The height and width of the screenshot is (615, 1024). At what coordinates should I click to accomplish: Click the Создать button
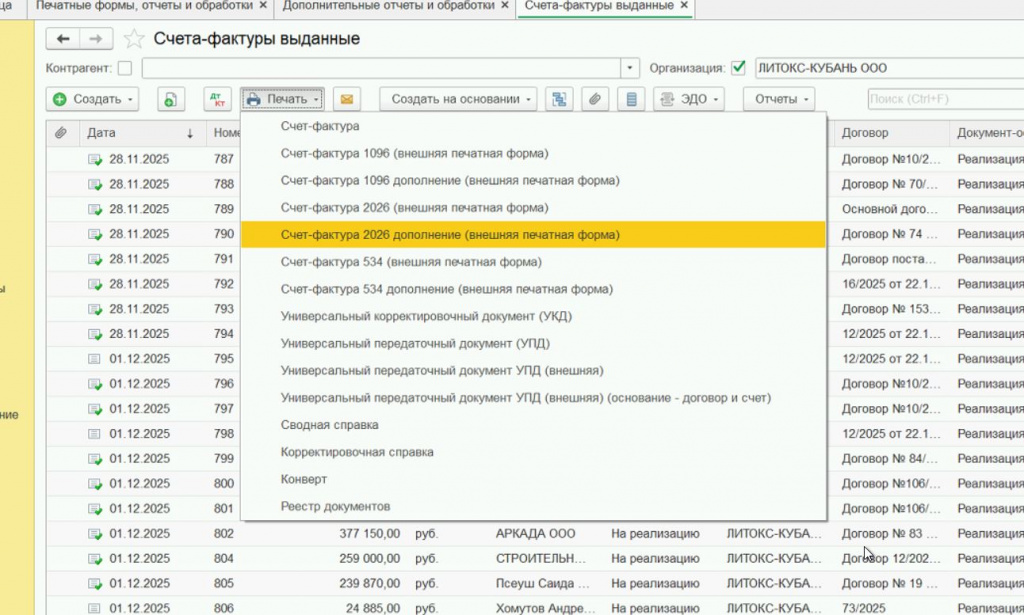(92, 99)
